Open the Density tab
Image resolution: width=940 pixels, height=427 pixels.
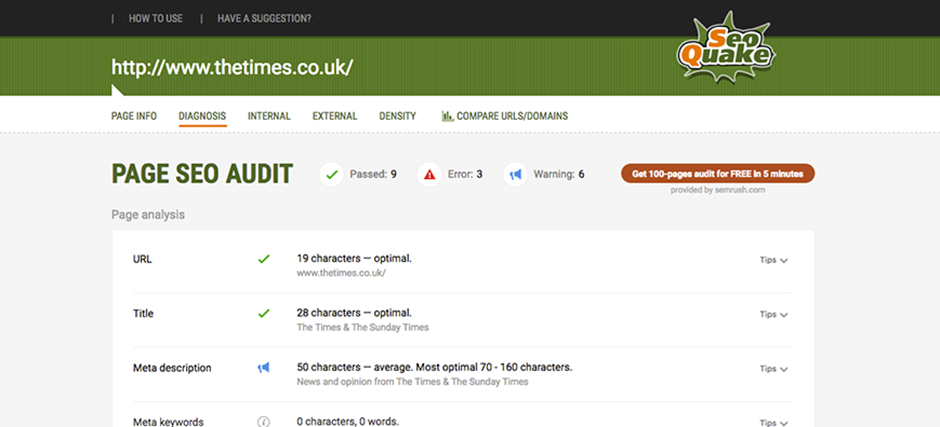click(397, 116)
